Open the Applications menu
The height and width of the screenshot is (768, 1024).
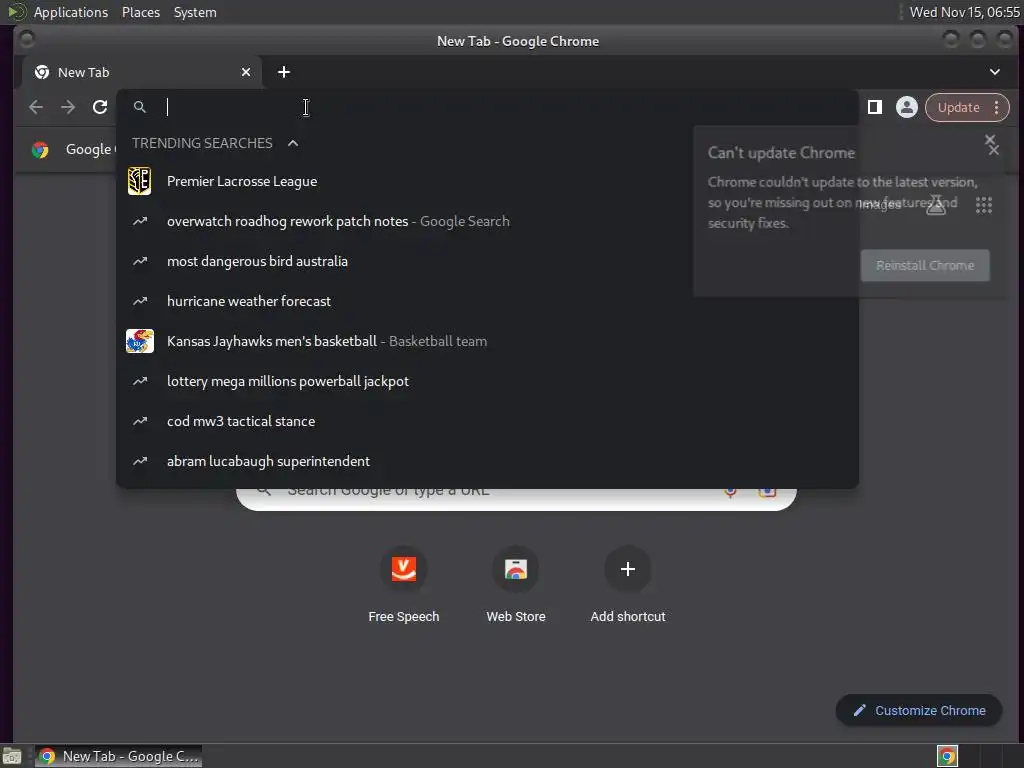point(71,12)
